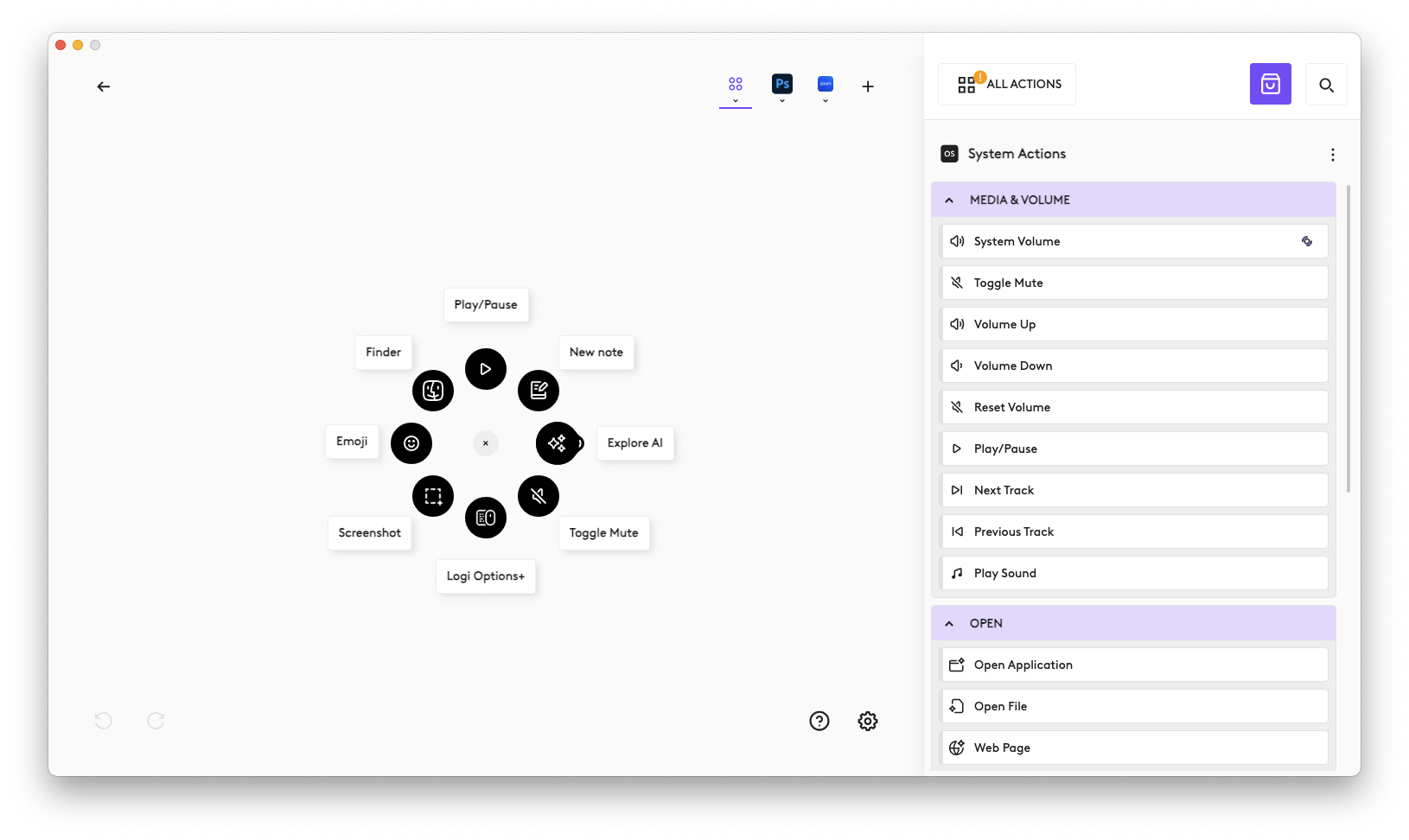Open search with the magnifier icon

coord(1325,84)
